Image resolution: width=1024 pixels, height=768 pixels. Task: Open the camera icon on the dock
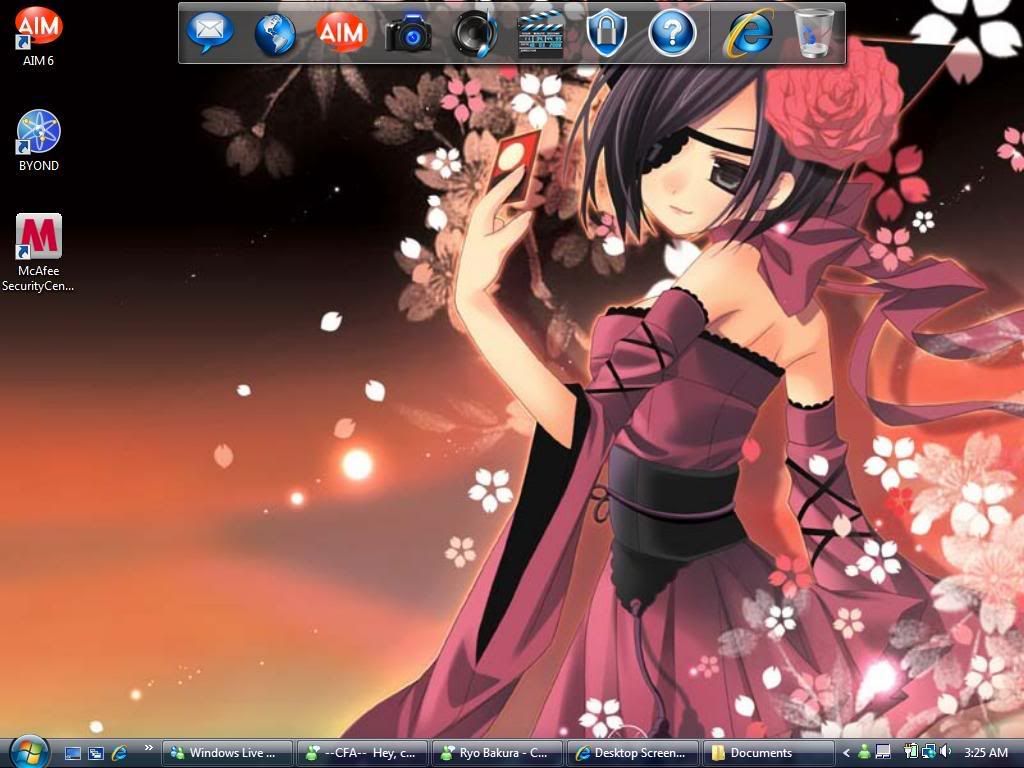click(x=409, y=33)
